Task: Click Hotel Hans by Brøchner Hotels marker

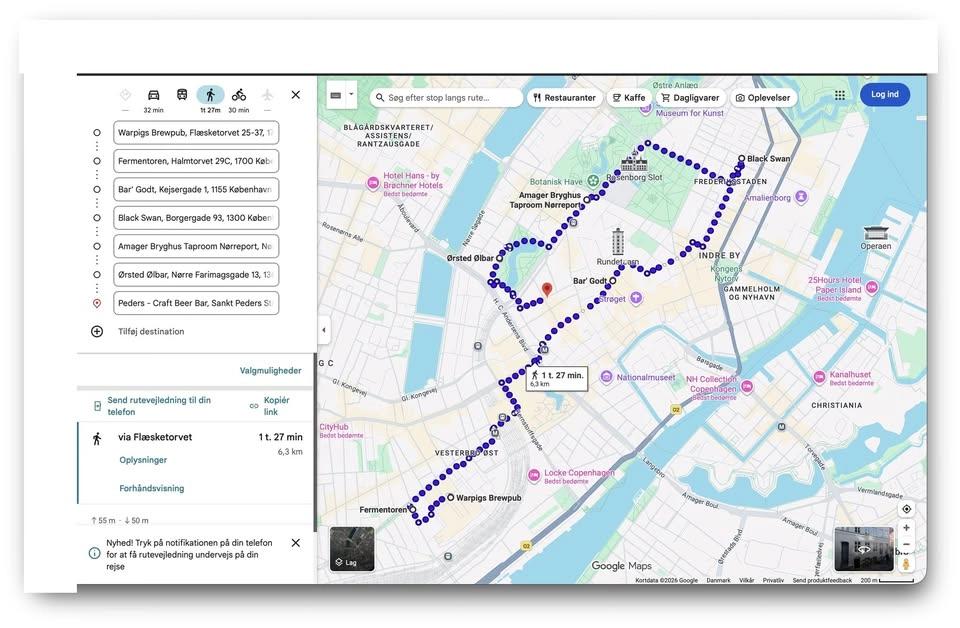Action: pyautogui.click(x=372, y=183)
